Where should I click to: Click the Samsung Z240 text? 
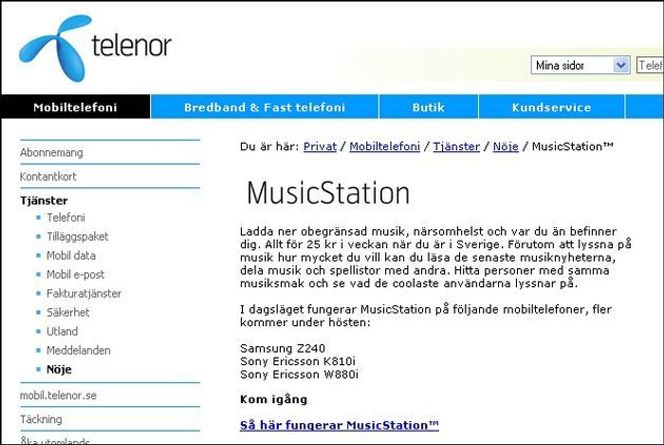click(282, 348)
